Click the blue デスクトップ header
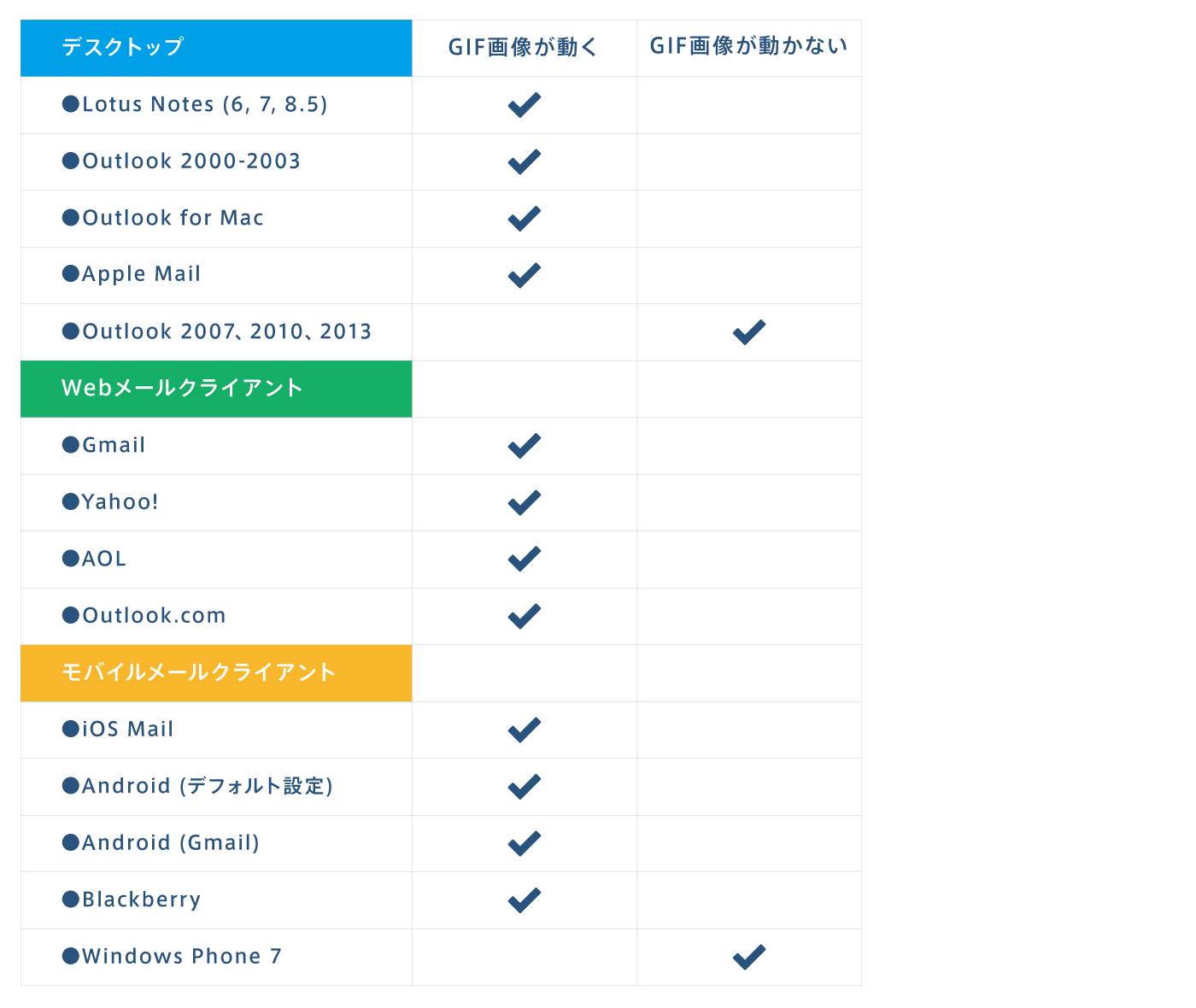 click(x=216, y=48)
